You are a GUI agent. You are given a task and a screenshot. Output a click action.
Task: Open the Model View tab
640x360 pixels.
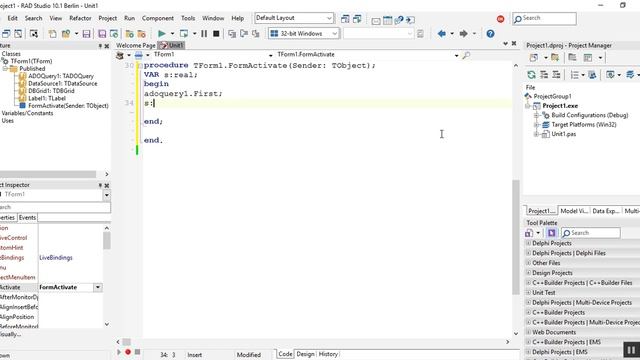(x=574, y=211)
